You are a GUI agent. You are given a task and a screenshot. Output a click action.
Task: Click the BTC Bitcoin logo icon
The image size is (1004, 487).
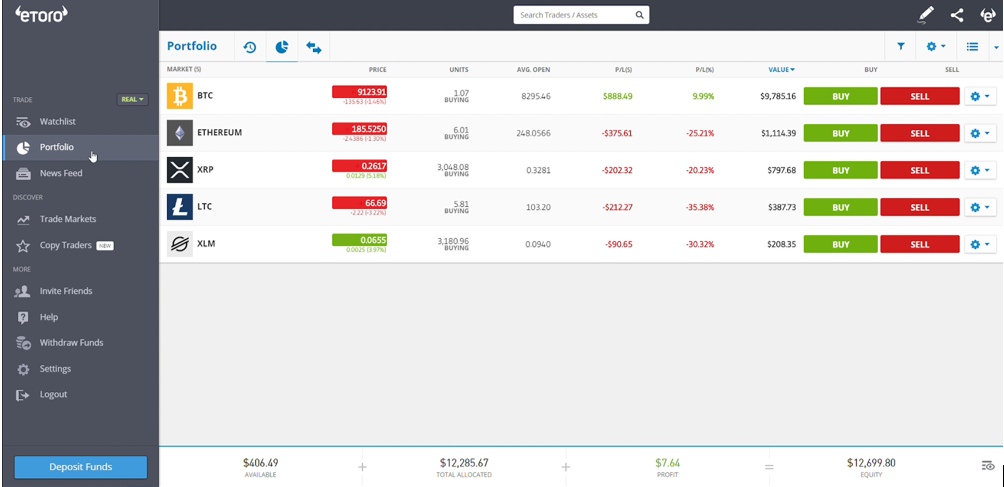(180, 96)
